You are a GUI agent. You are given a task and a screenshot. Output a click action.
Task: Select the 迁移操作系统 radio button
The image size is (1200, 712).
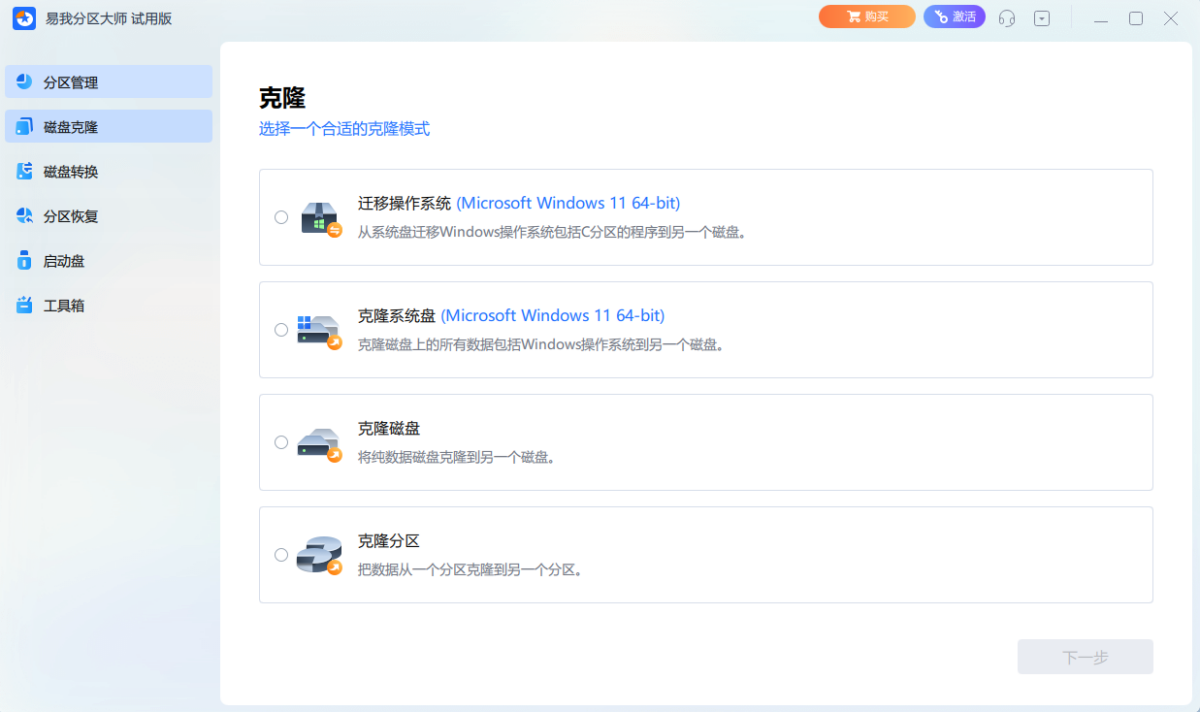[281, 217]
